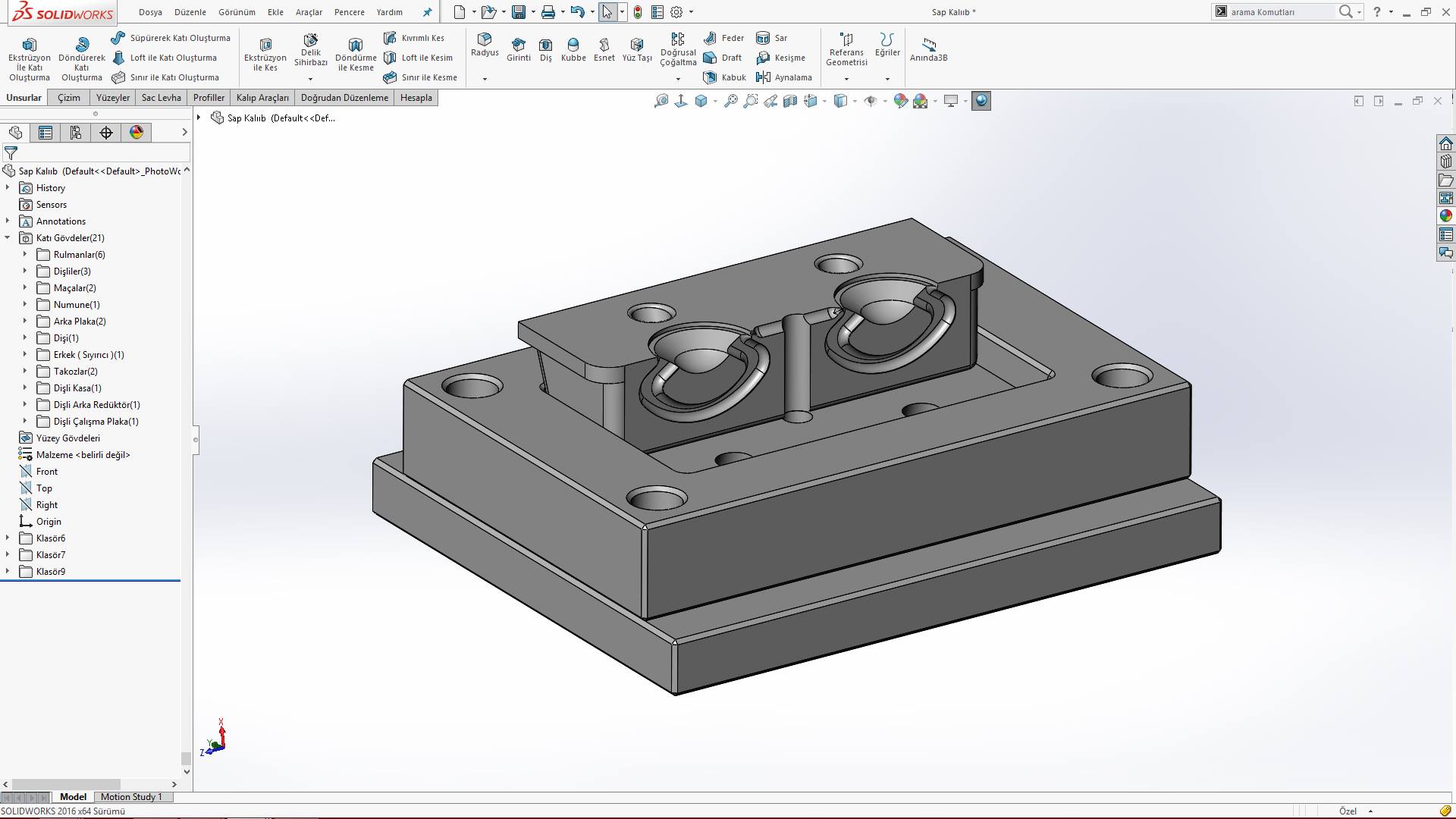Click the Undo toolbar icon

tap(578, 12)
